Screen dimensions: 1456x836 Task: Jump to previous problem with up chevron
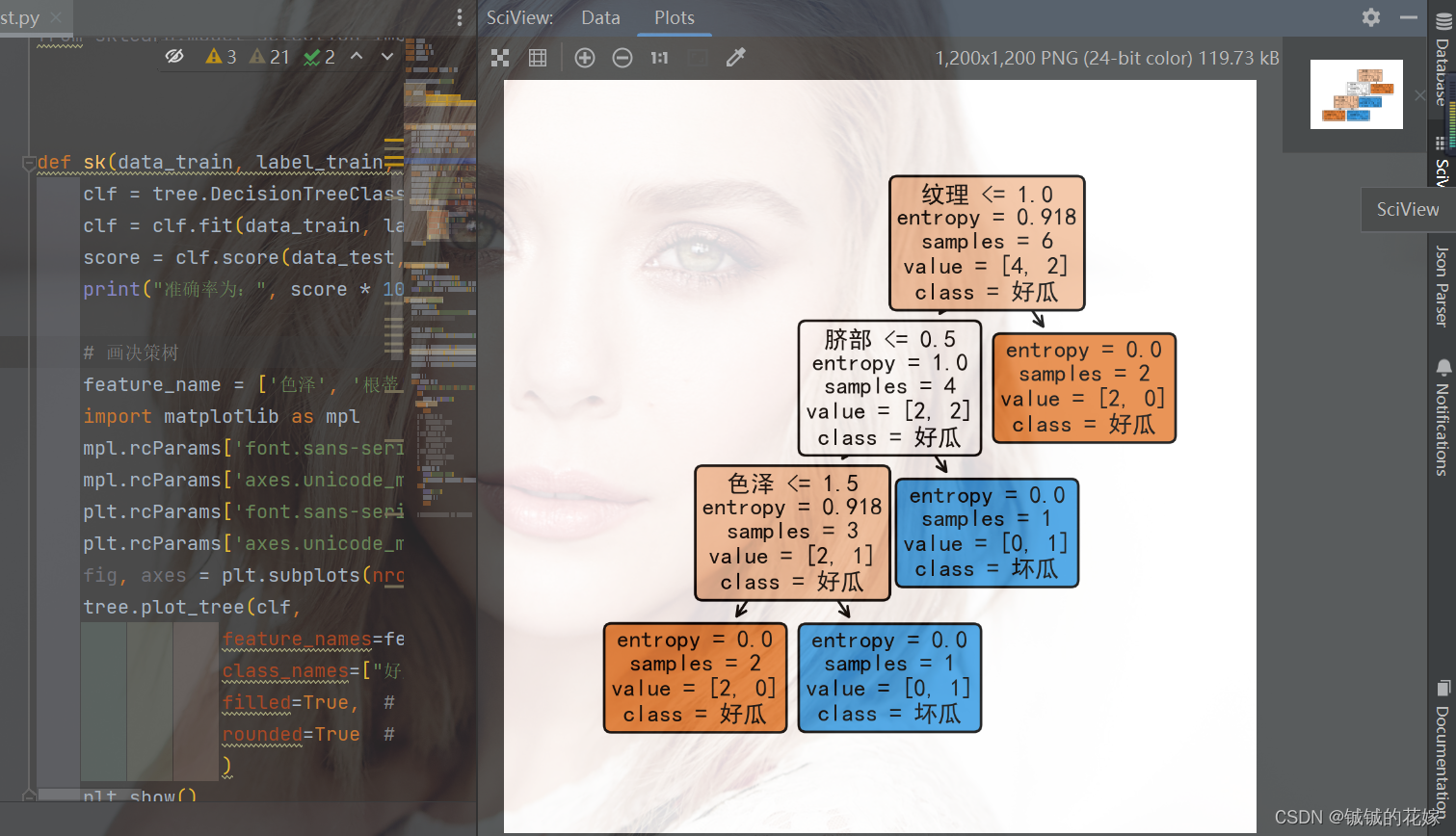point(357,56)
